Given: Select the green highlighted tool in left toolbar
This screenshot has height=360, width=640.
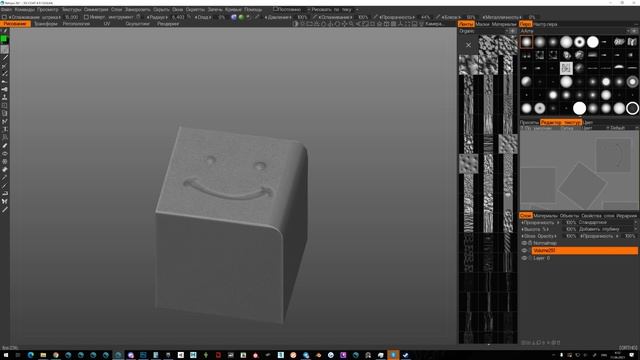Looking at the screenshot, I should point(4,39).
